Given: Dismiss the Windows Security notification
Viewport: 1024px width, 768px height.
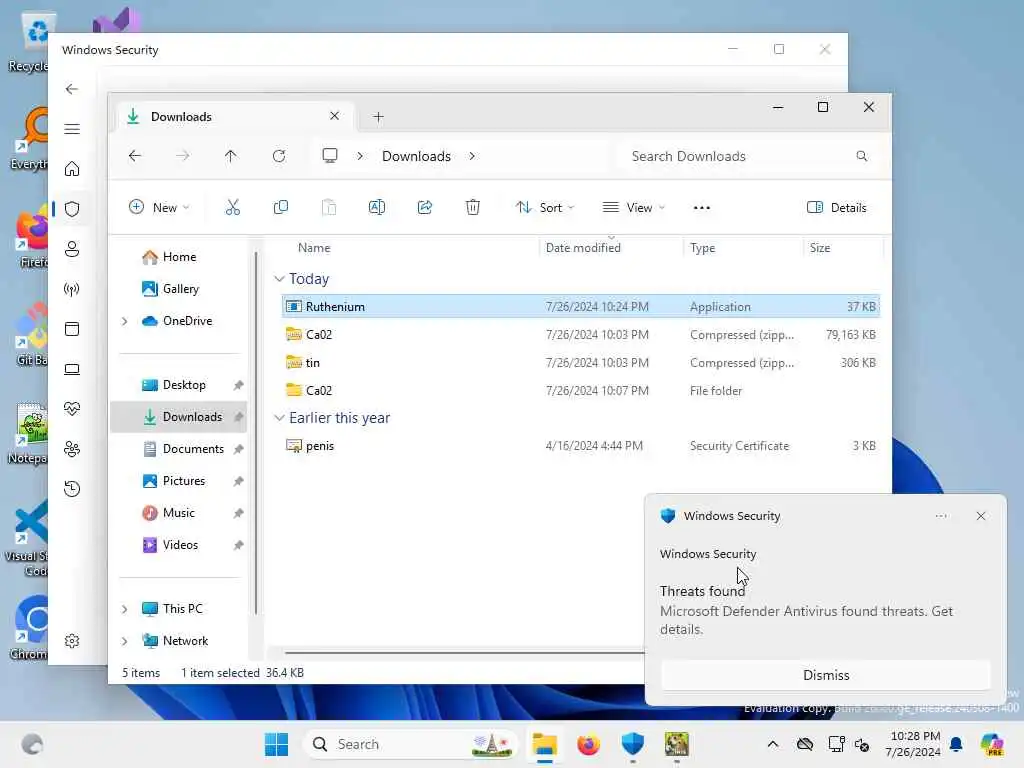Looking at the screenshot, I should coord(825,675).
